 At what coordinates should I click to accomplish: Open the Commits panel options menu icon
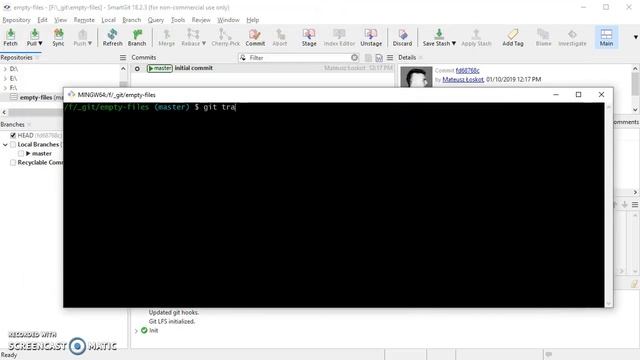point(390,58)
